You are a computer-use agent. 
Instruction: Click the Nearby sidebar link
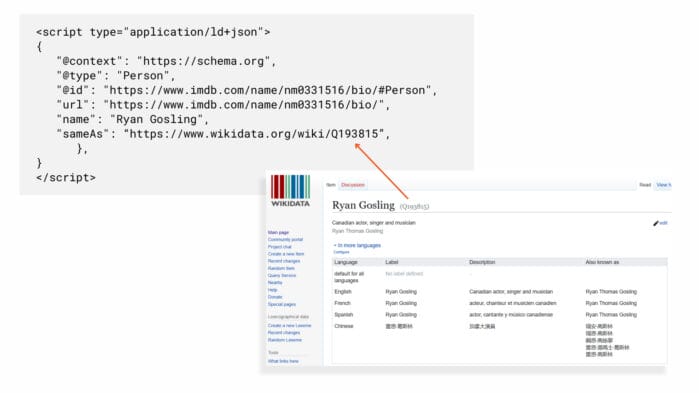tap(275, 282)
